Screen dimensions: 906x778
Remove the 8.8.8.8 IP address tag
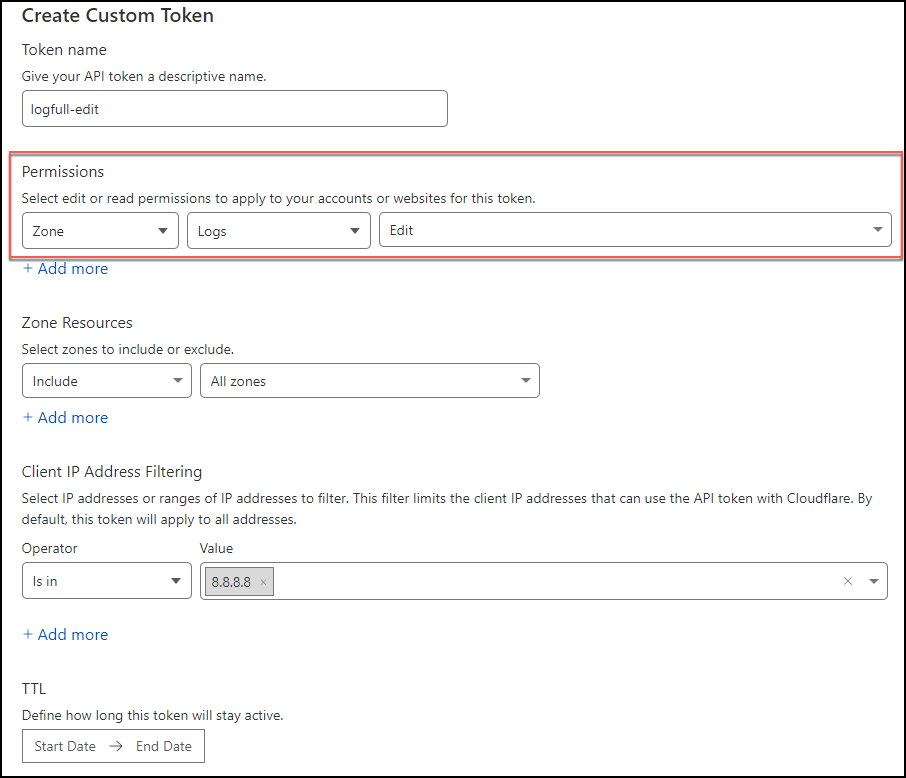(x=263, y=582)
